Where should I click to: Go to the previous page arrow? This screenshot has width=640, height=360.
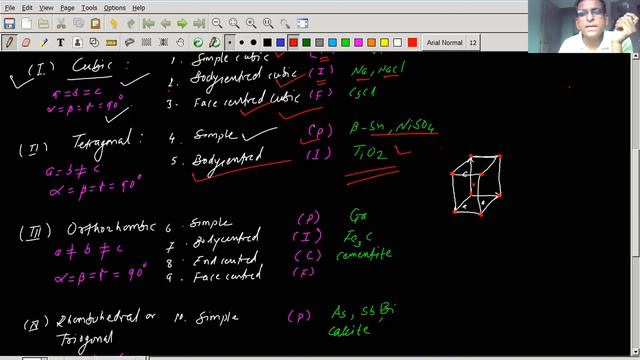[x=165, y=23]
